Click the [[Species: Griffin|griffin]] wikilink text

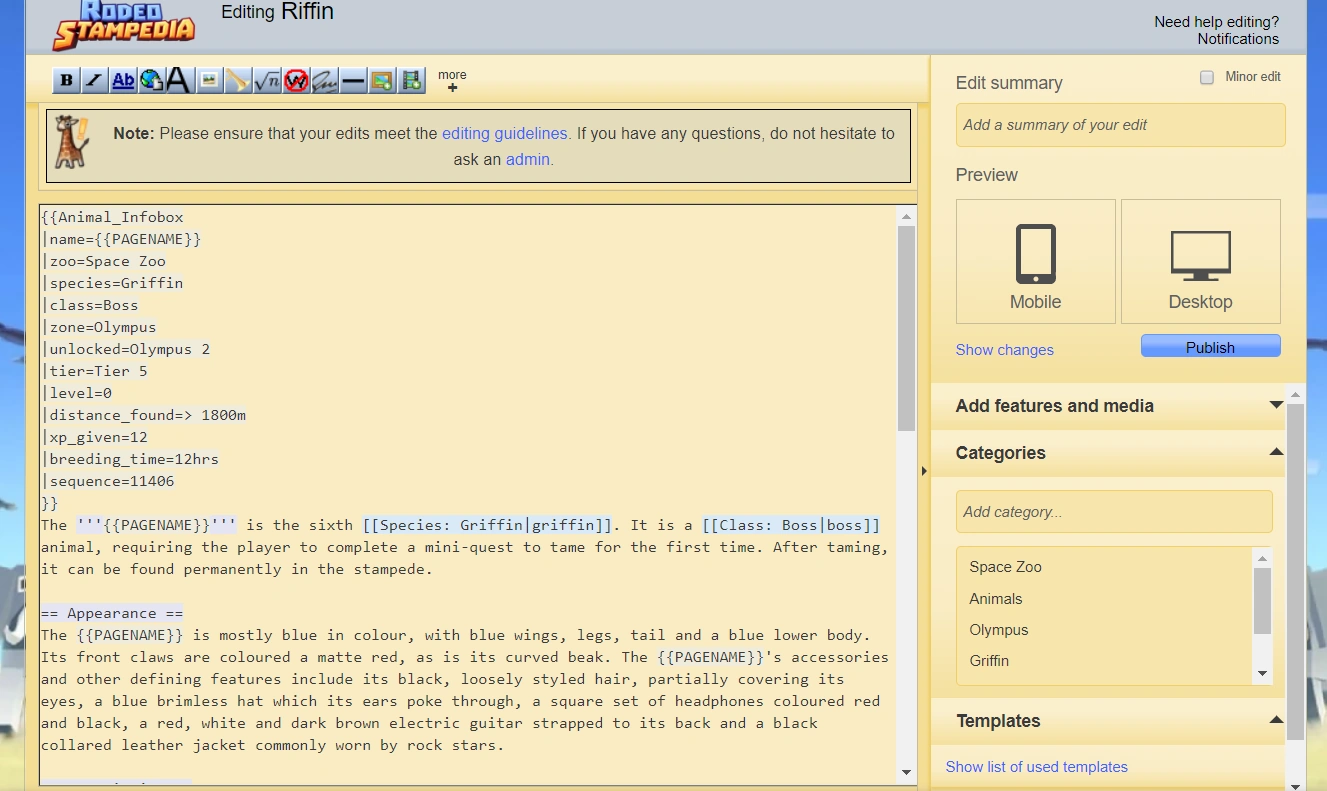point(487,525)
